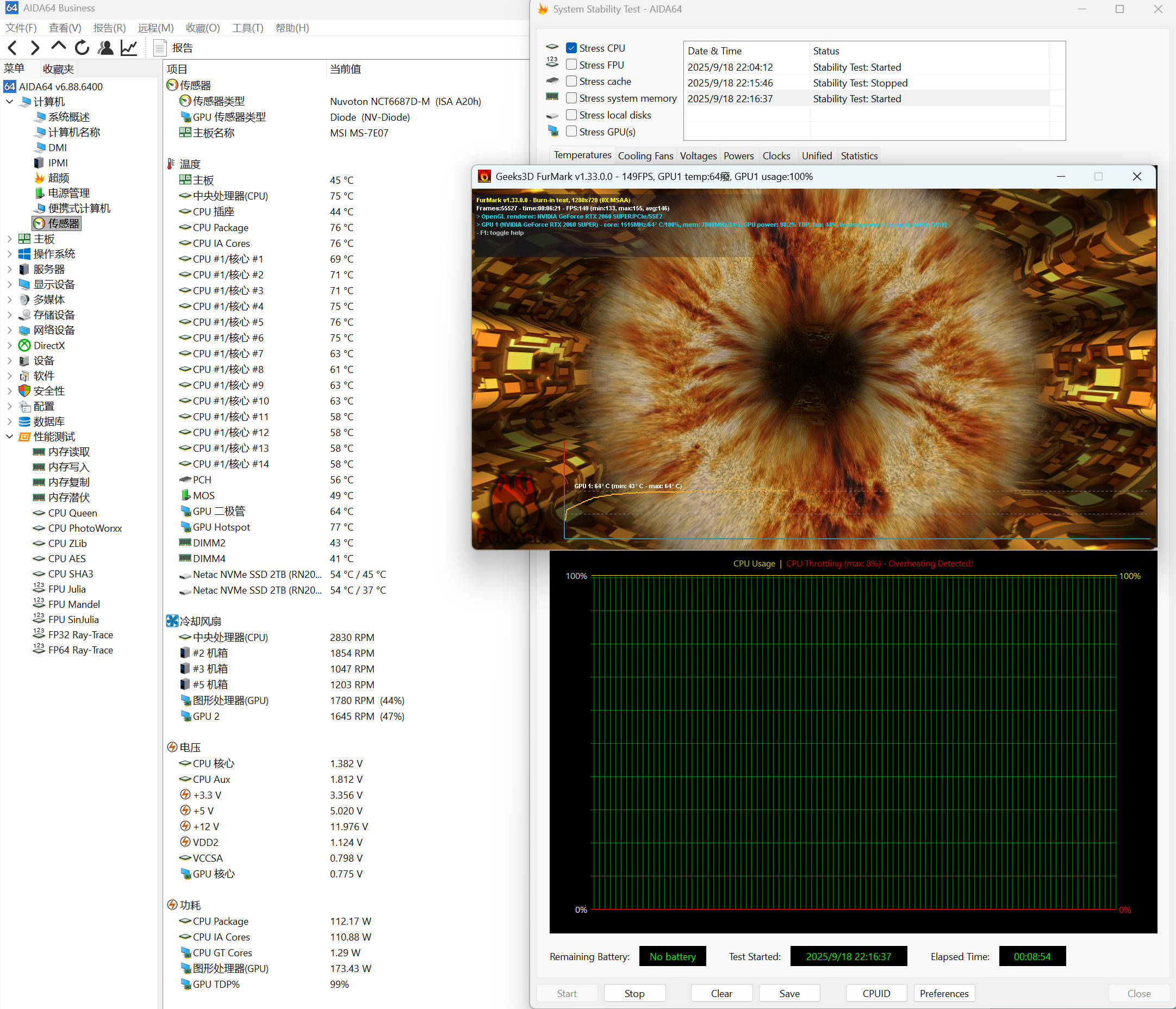
Task: Expand the 显示设备 display tree node
Action: click(9, 284)
